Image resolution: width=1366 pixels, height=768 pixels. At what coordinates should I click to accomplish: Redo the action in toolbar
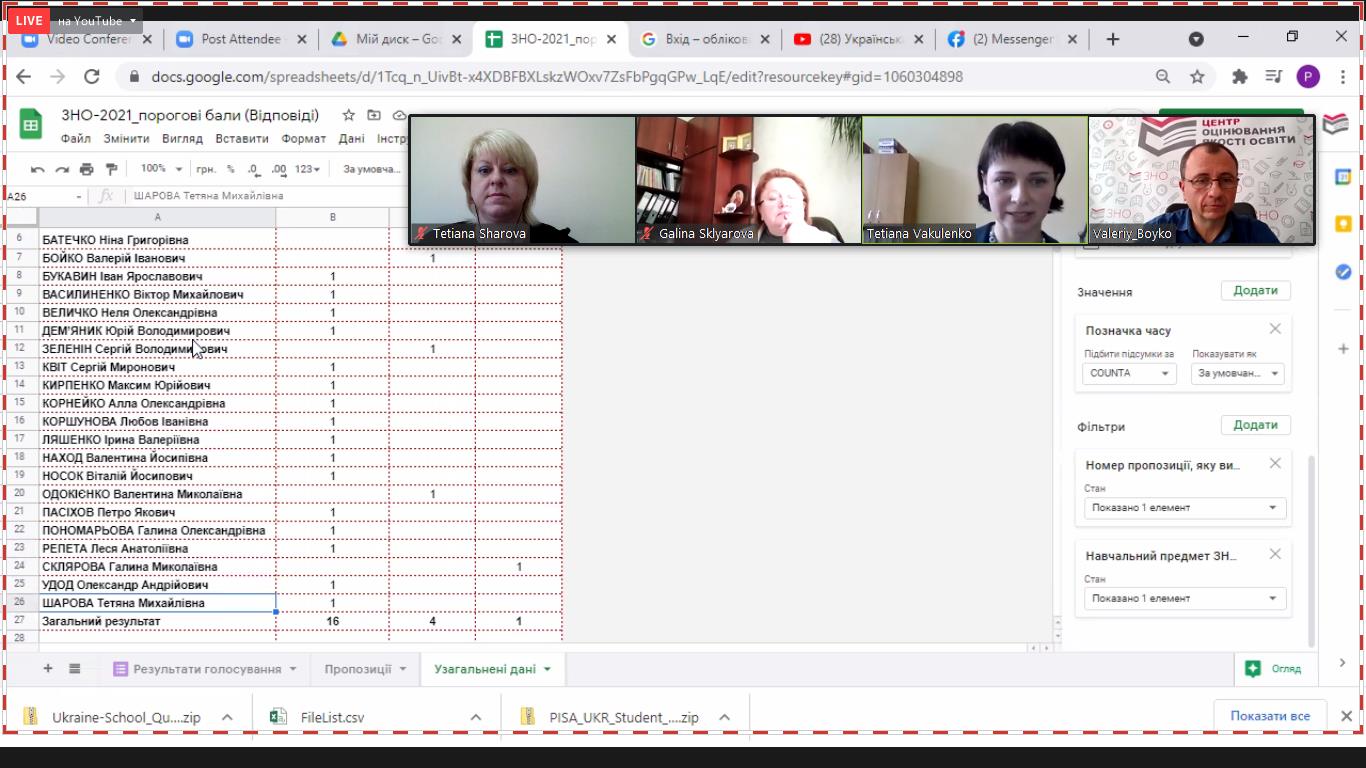pos(62,169)
